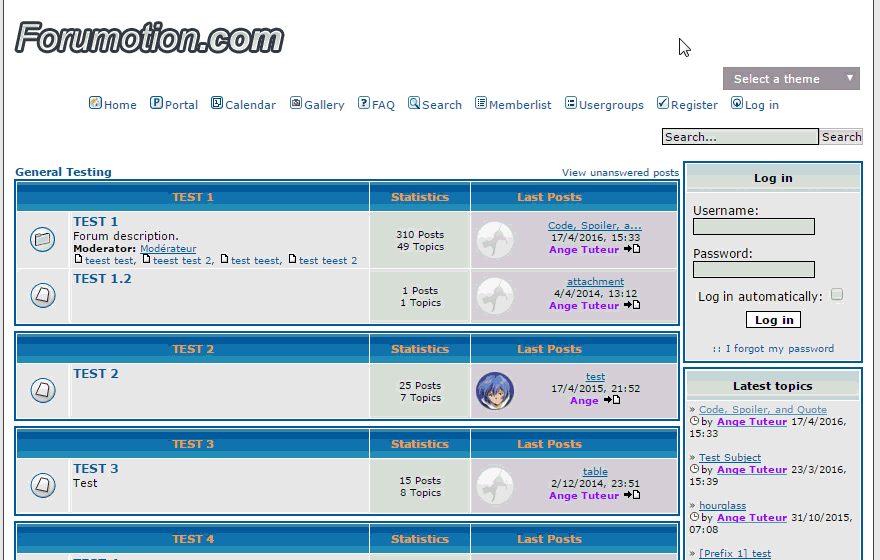Click the Search magnifier icon in navigation
This screenshot has height=560, width=880.
tap(414, 103)
